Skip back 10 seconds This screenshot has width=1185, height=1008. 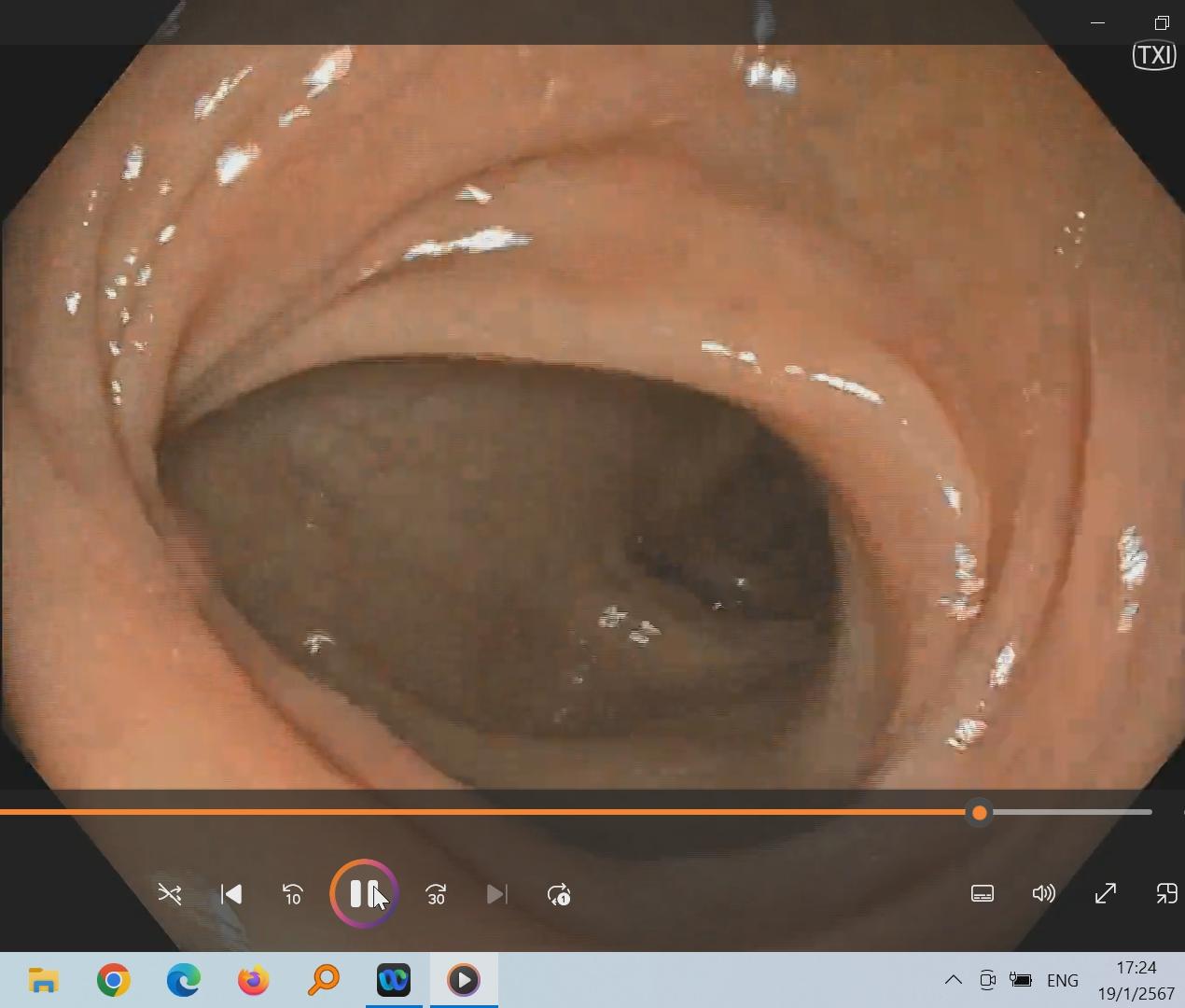293,894
